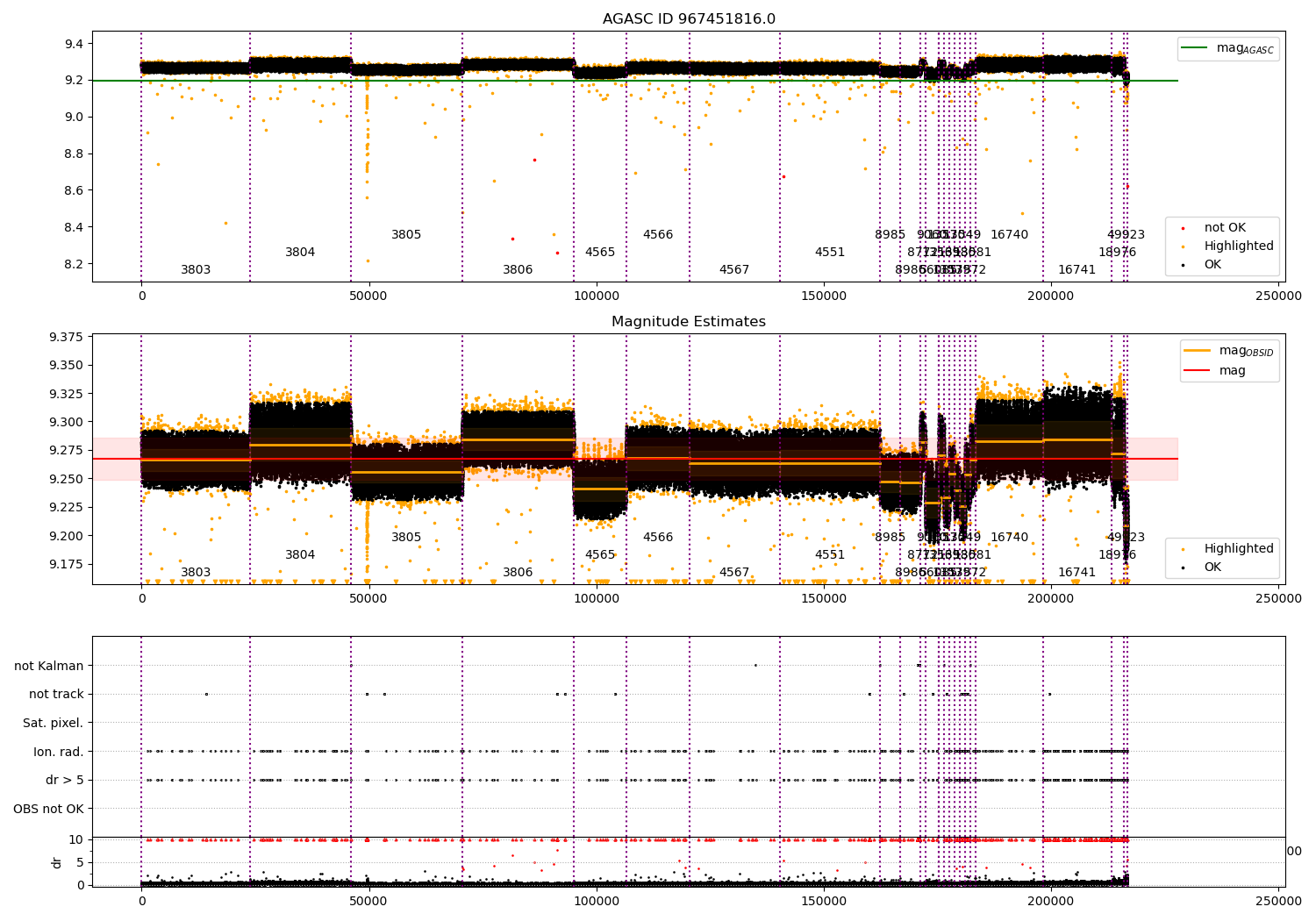Click OBSID label 16741 in top panel

pyautogui.click(x=1076, y=270)
